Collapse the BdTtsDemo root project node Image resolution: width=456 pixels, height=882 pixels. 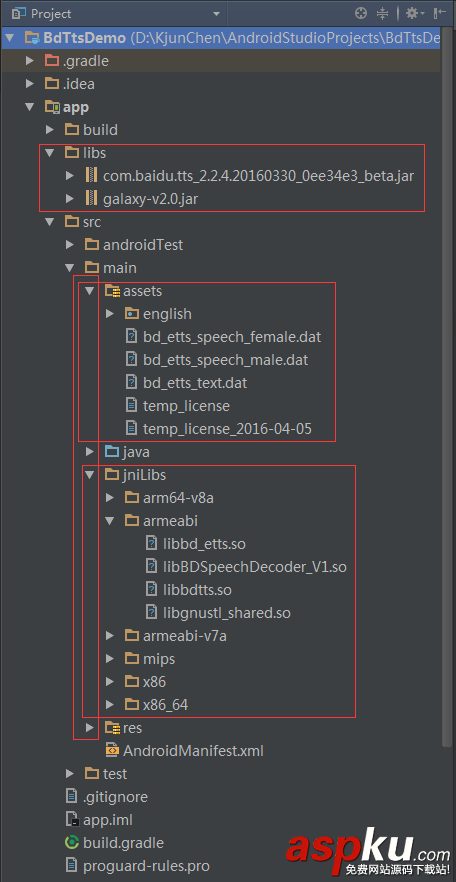click(x=10, y=38)
